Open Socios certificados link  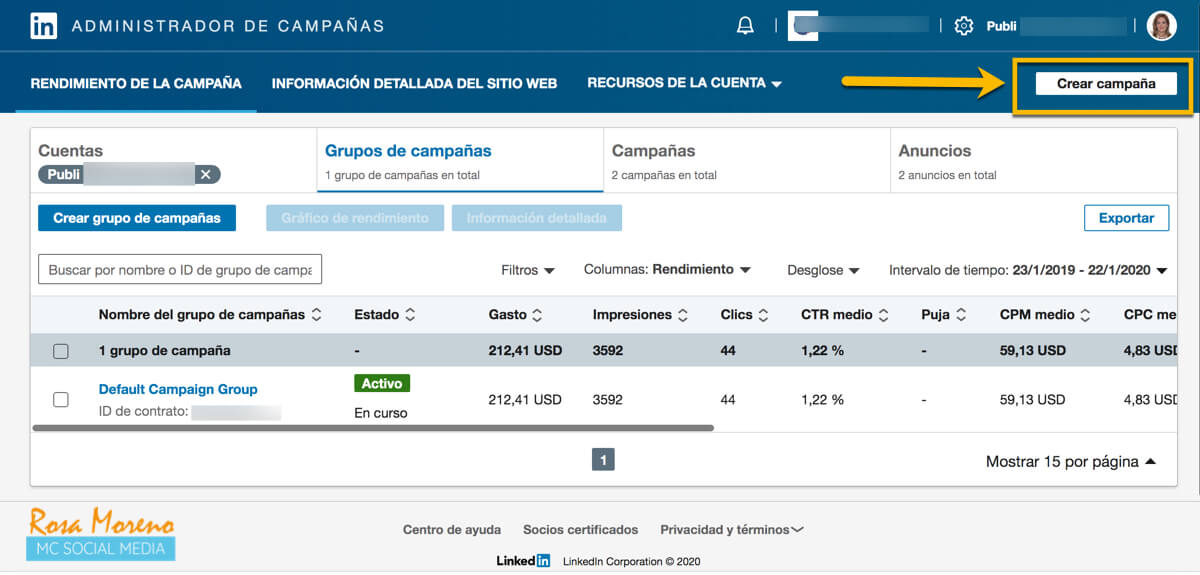(x=580, y=530)
